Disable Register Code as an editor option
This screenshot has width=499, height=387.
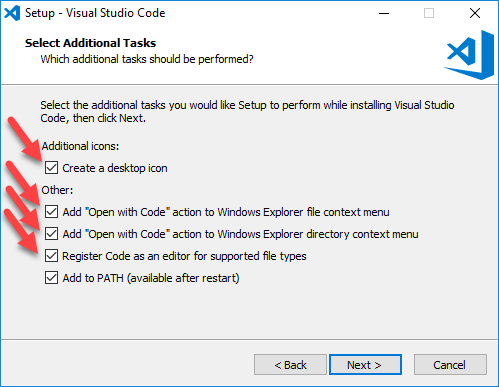tap(51, 256)
